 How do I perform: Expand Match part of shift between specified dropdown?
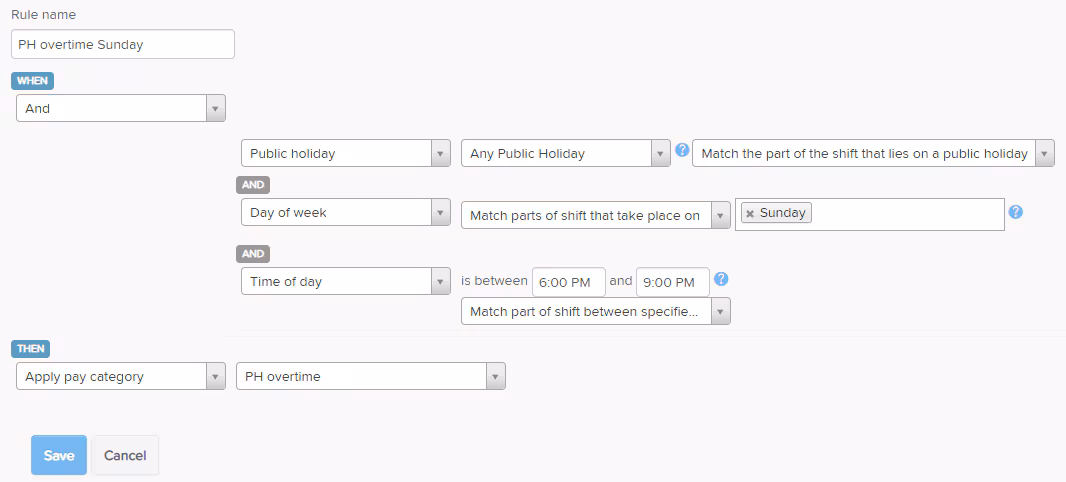(x=596, y=311)
